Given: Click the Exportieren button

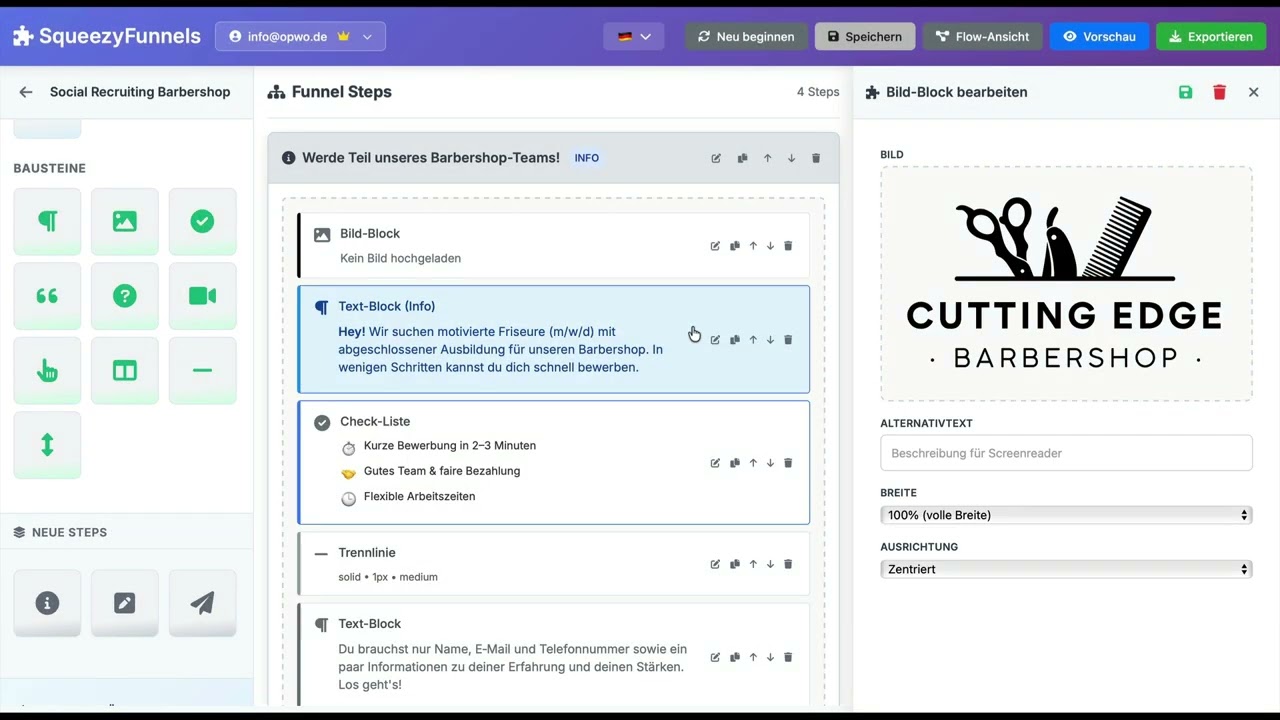Looking at the screenshot, I should click(1211, 36).
